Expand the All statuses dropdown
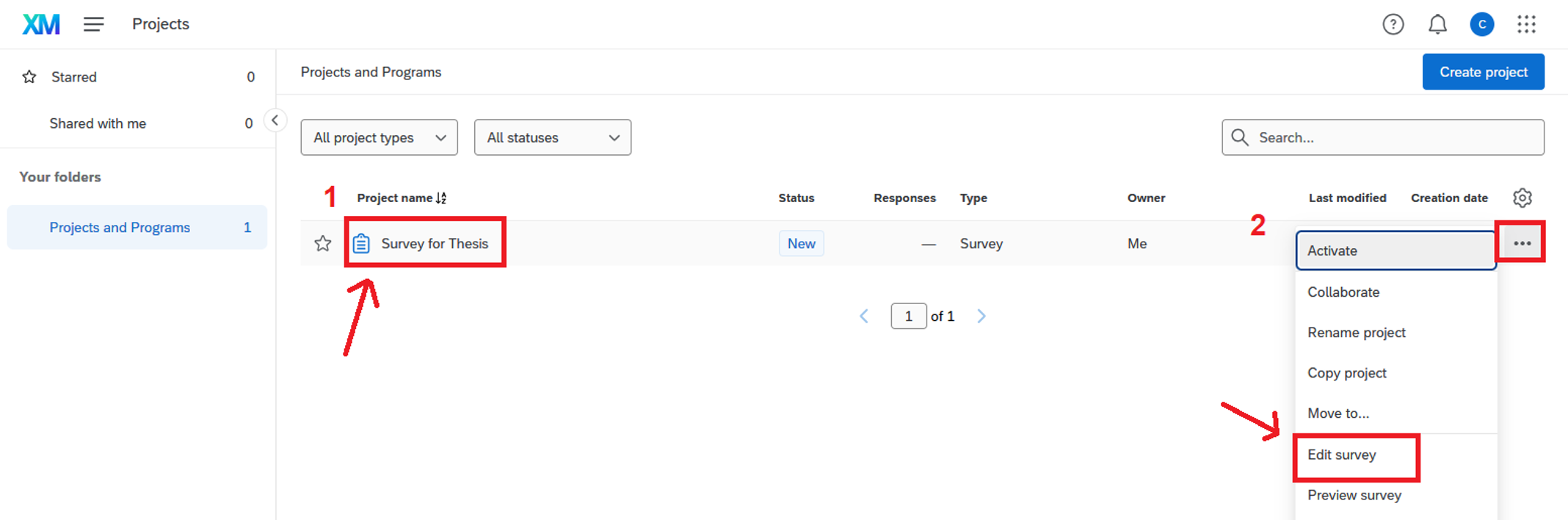The image size is (1568, 520). [552, 137]
